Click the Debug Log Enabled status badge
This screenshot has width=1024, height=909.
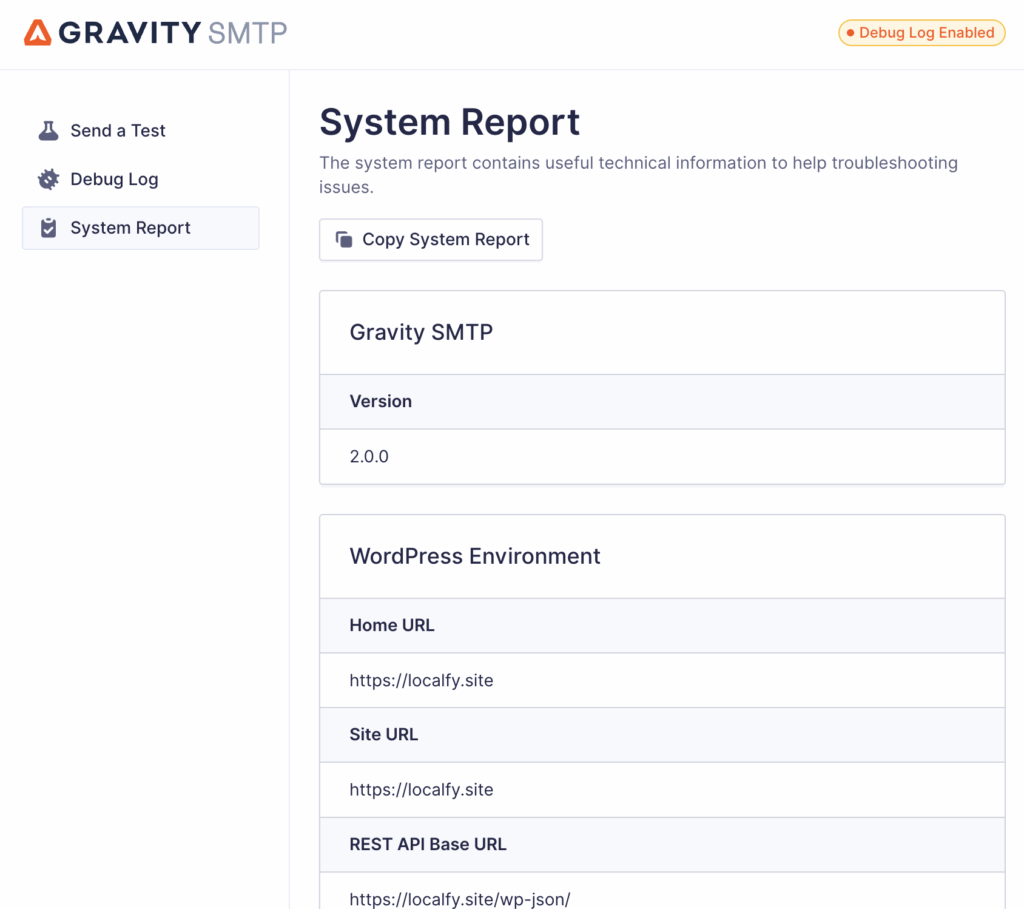[x=921, y=32]
